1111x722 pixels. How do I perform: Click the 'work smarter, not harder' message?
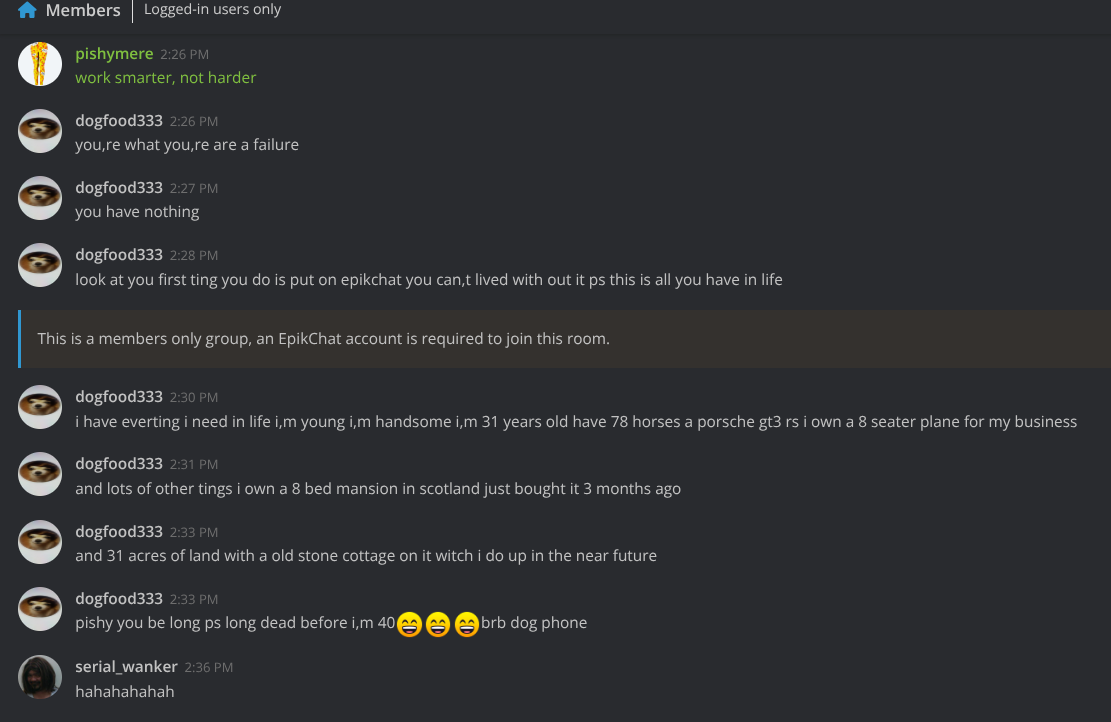(x=165, y=78)
